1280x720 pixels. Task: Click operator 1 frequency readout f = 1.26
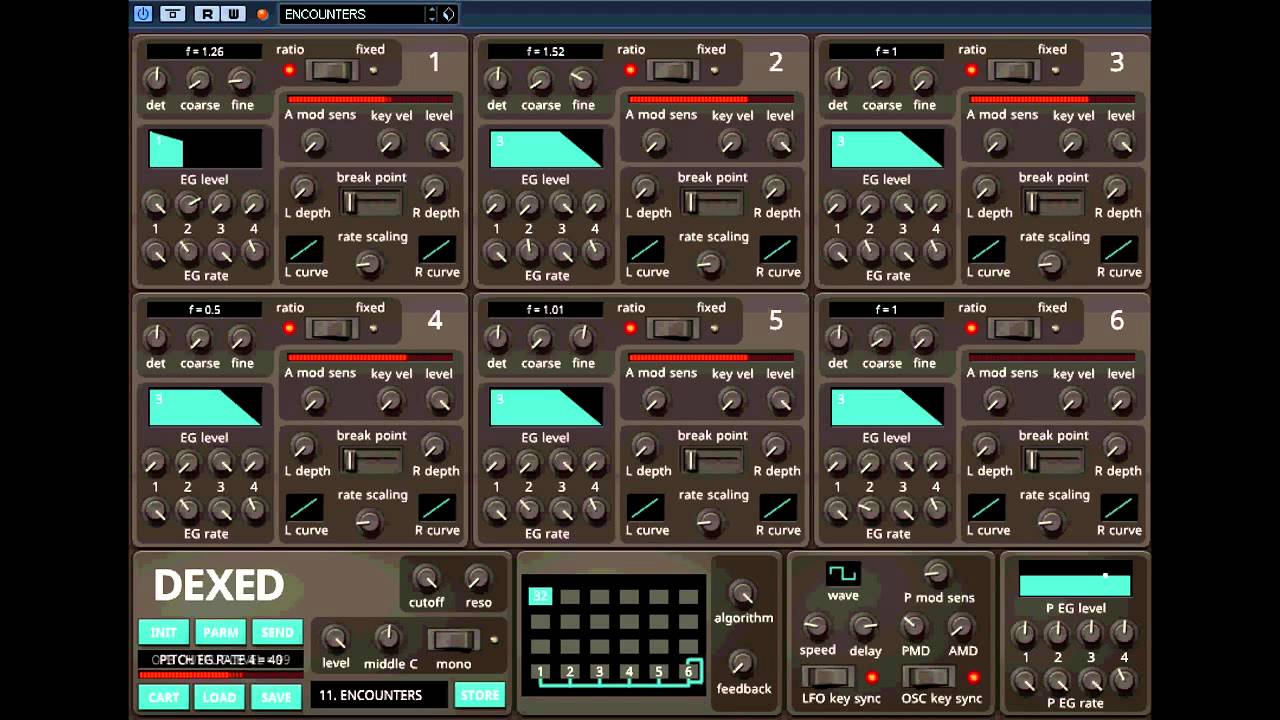pyautogui.click(x=205, y=52)
